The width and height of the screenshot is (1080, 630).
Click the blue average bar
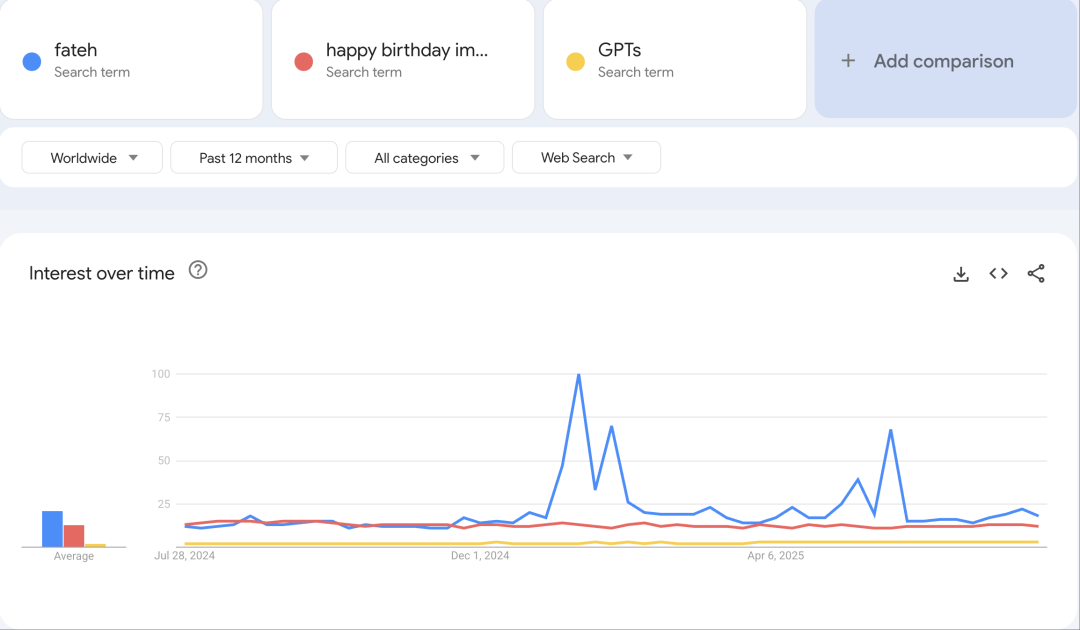point(52,529)
